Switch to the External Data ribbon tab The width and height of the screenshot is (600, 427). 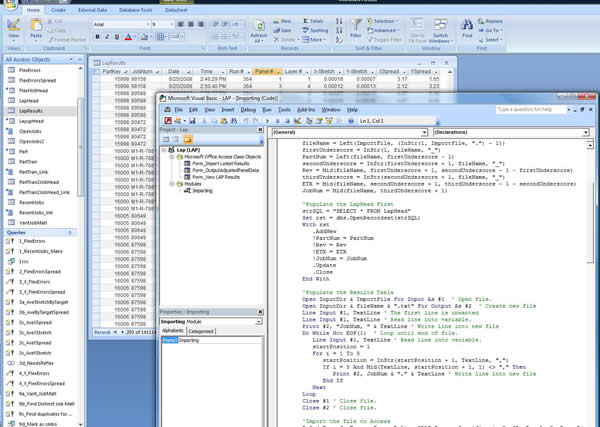(x=93, y=10)
